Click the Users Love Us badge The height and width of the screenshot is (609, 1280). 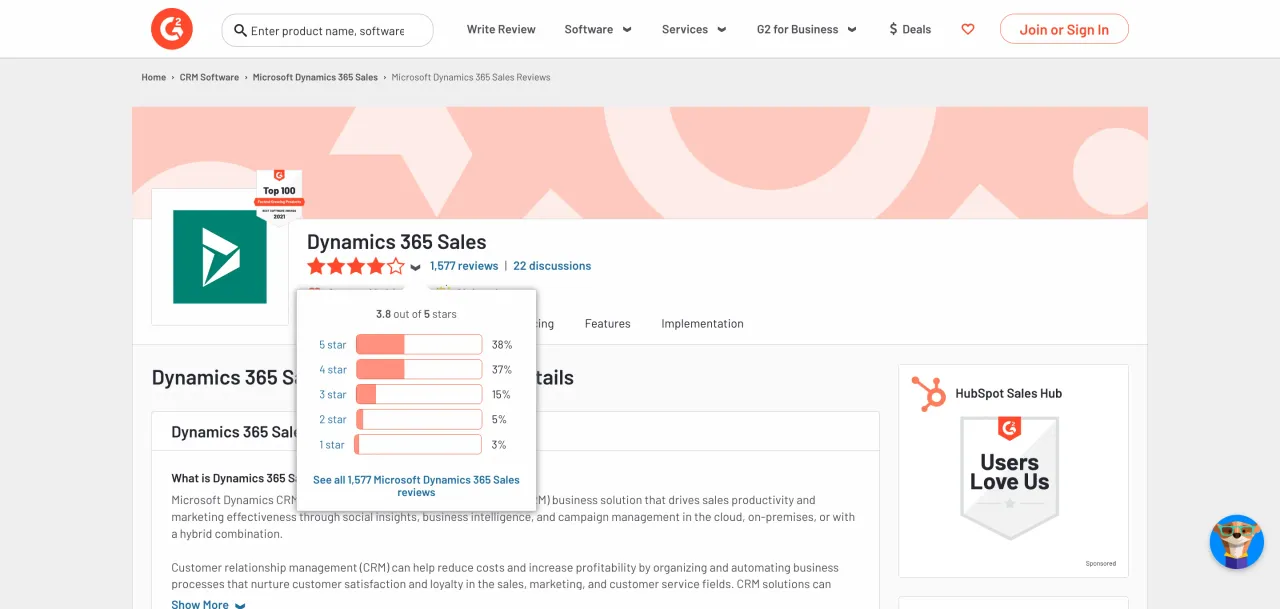pyautogui.click(x=1009, y=478)
